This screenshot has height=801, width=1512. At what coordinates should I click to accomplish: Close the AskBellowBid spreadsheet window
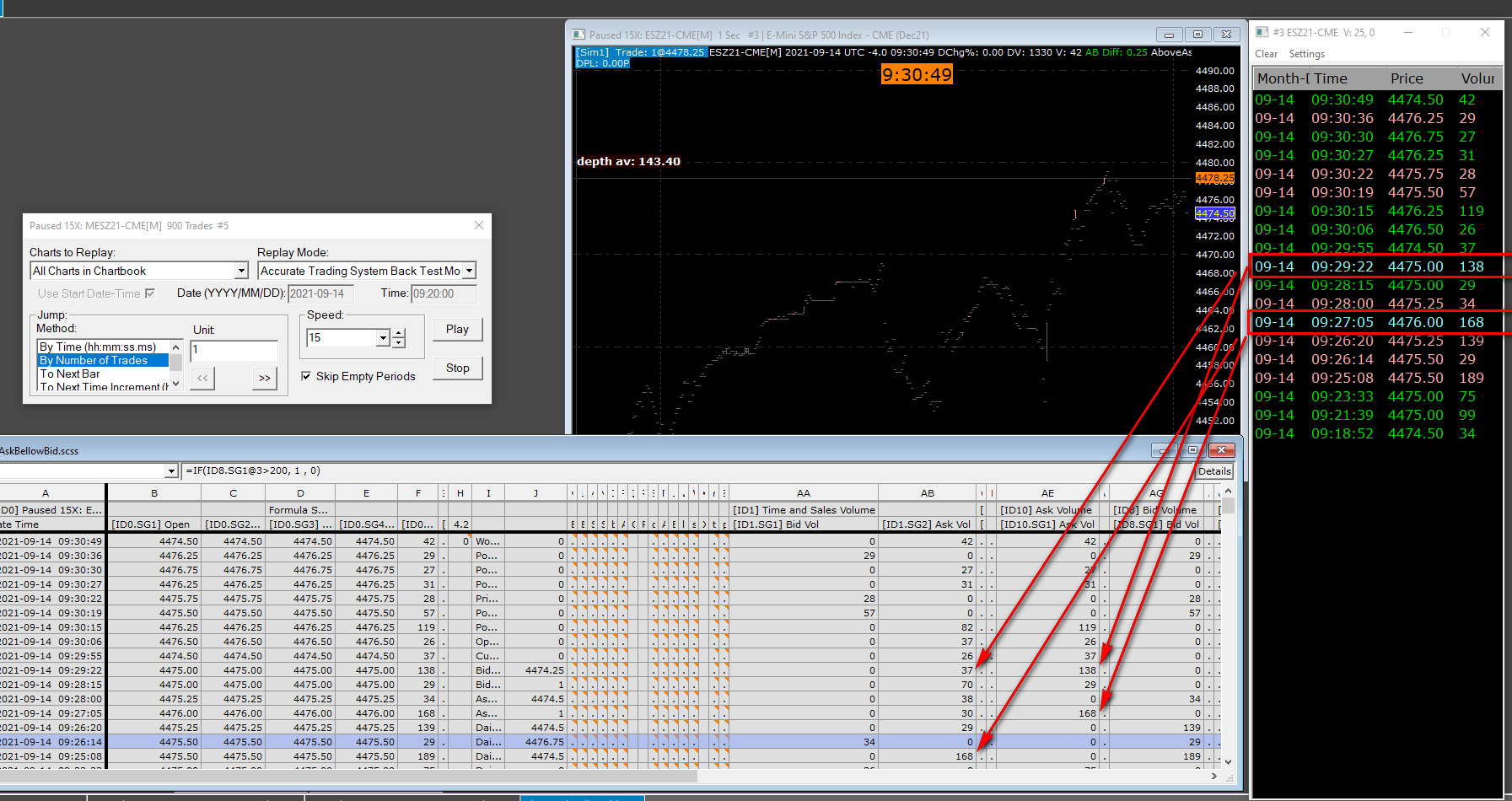point(1221,450)
